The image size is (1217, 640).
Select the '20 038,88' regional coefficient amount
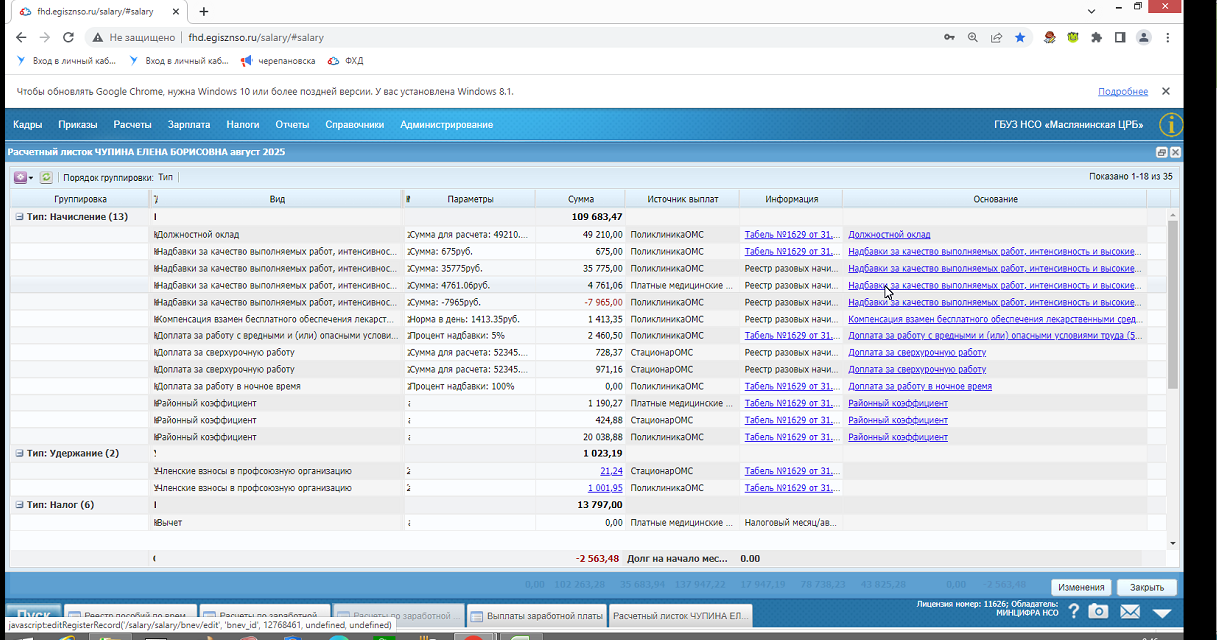[580, 437]
